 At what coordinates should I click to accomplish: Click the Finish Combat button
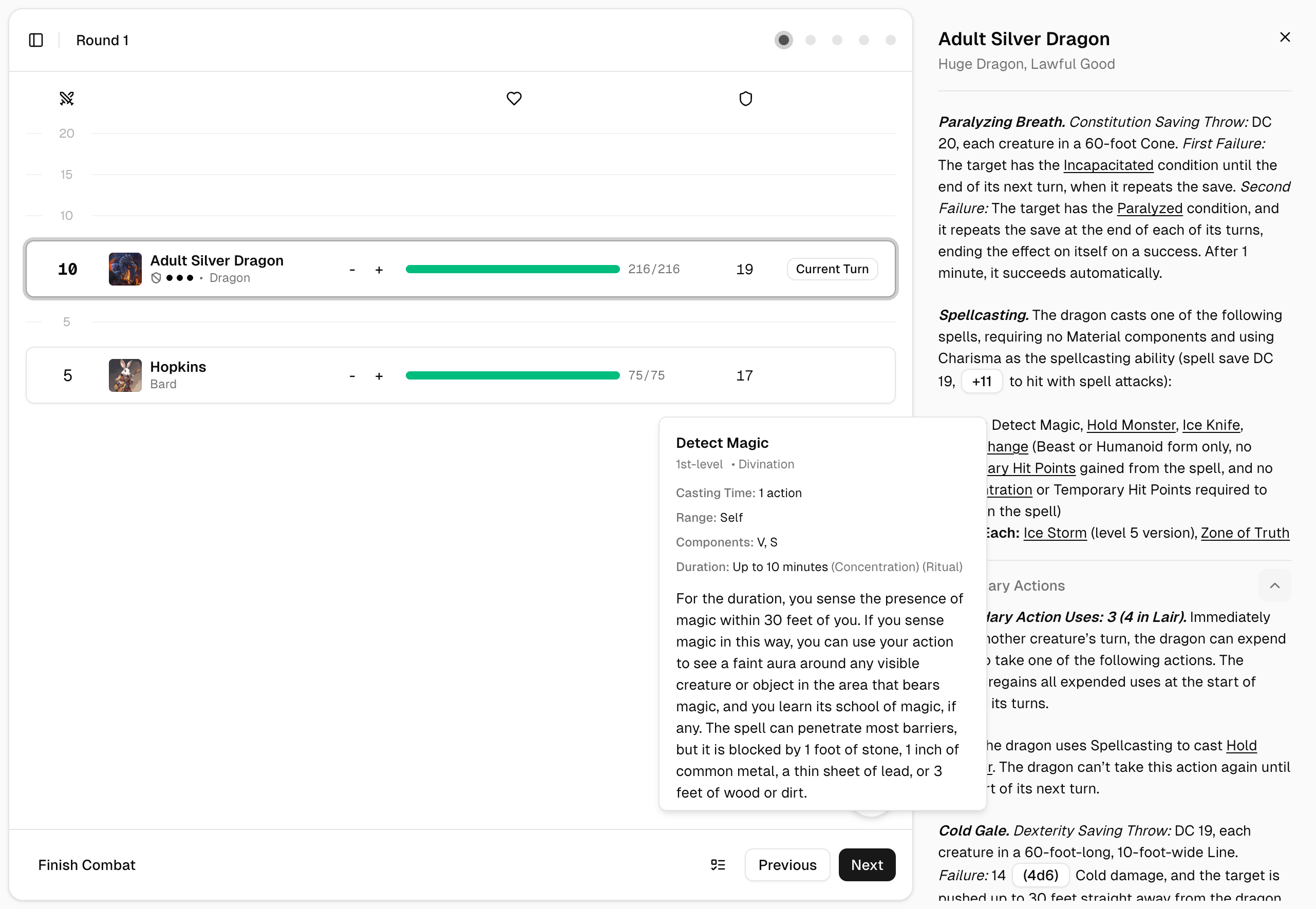[87, 864]
